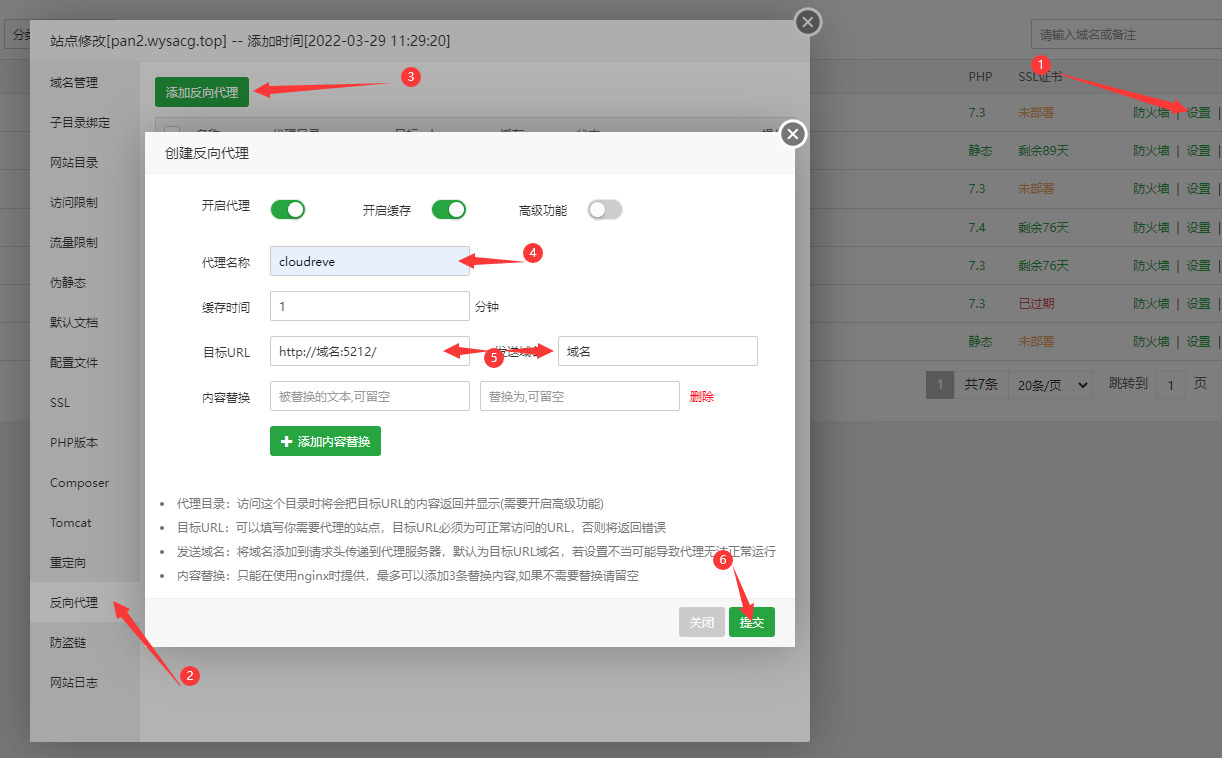Screen dimensions: 1222x758
Task: Open the Tomcat sidebar section
Action: coord(71,522)
